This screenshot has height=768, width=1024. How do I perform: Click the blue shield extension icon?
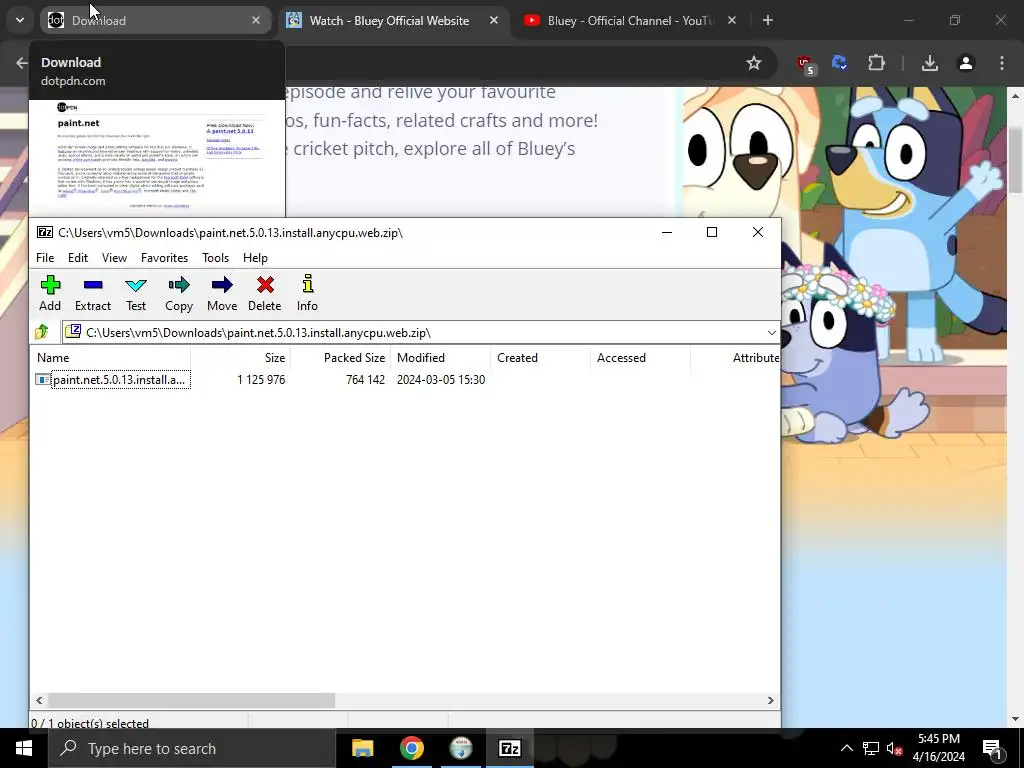tap(839, 63)
